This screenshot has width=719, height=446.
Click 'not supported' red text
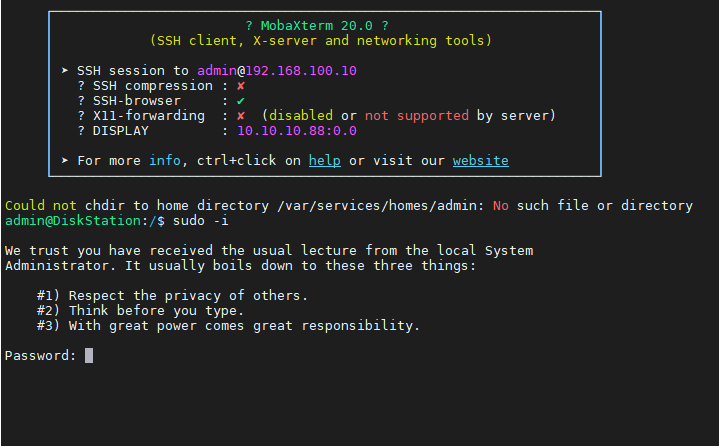(x=417, y=116)
